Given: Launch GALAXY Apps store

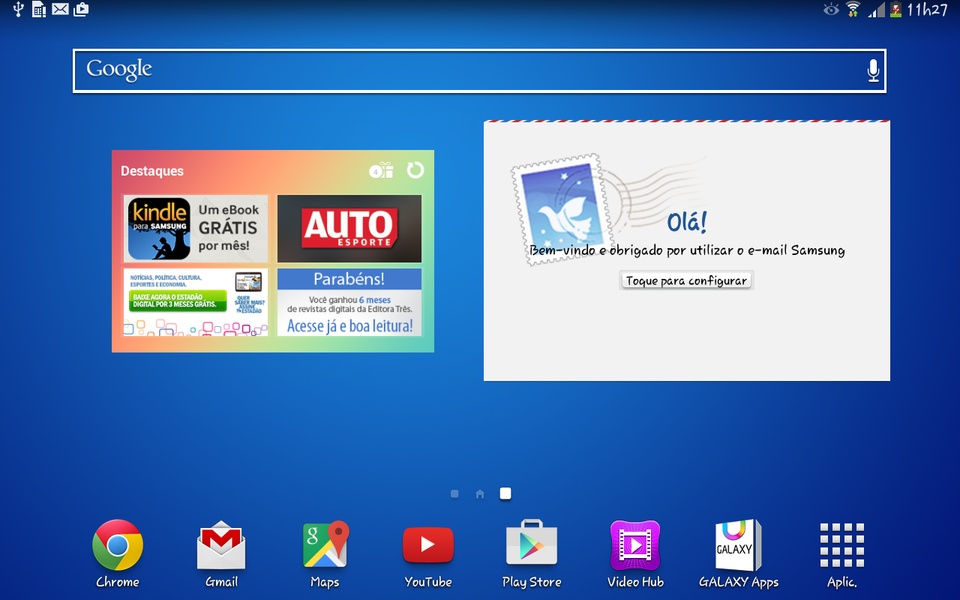Looking at the screenshot, I should pyautogui.click(x=738, y=545).
